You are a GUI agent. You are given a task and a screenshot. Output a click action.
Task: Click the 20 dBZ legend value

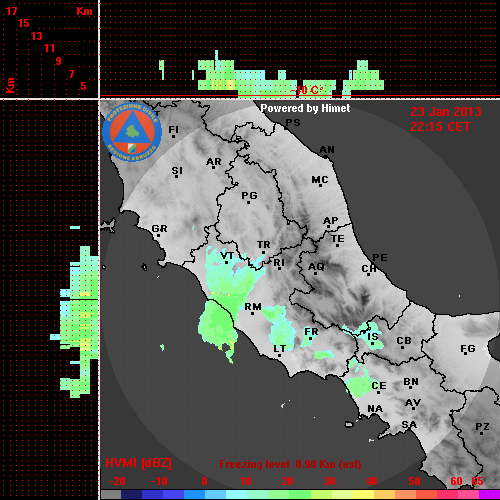[x=287, y=481]
